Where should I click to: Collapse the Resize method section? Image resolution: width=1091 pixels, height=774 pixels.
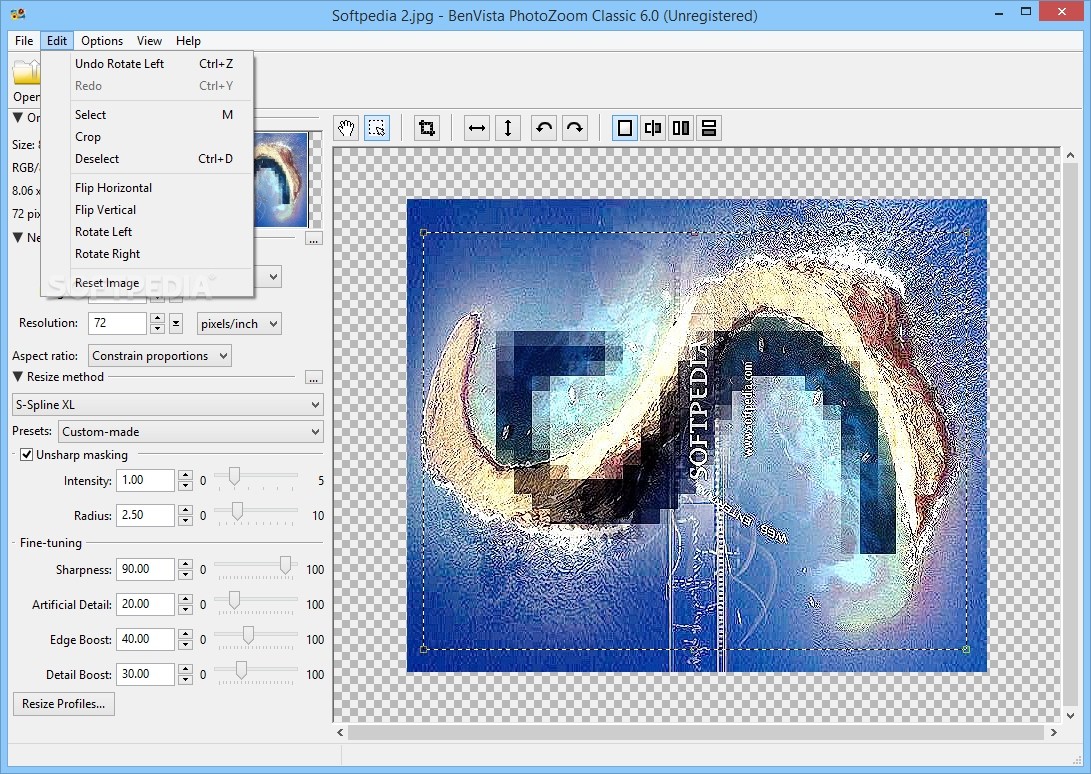tap(18, 377)
